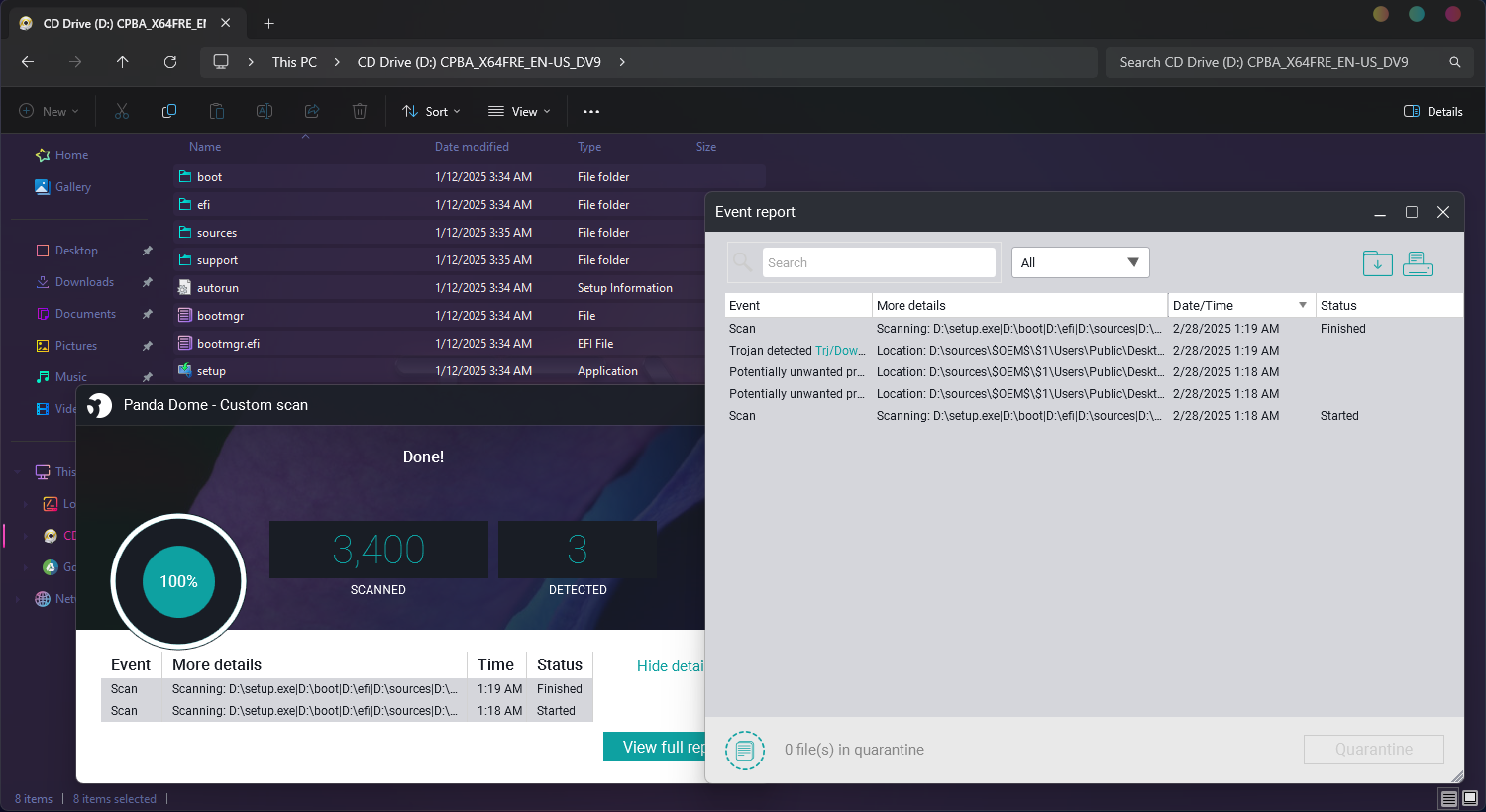The image size is (1486, 812).
Task: Click the Share icon in Explorer toolbar
Action: (312, 111)
